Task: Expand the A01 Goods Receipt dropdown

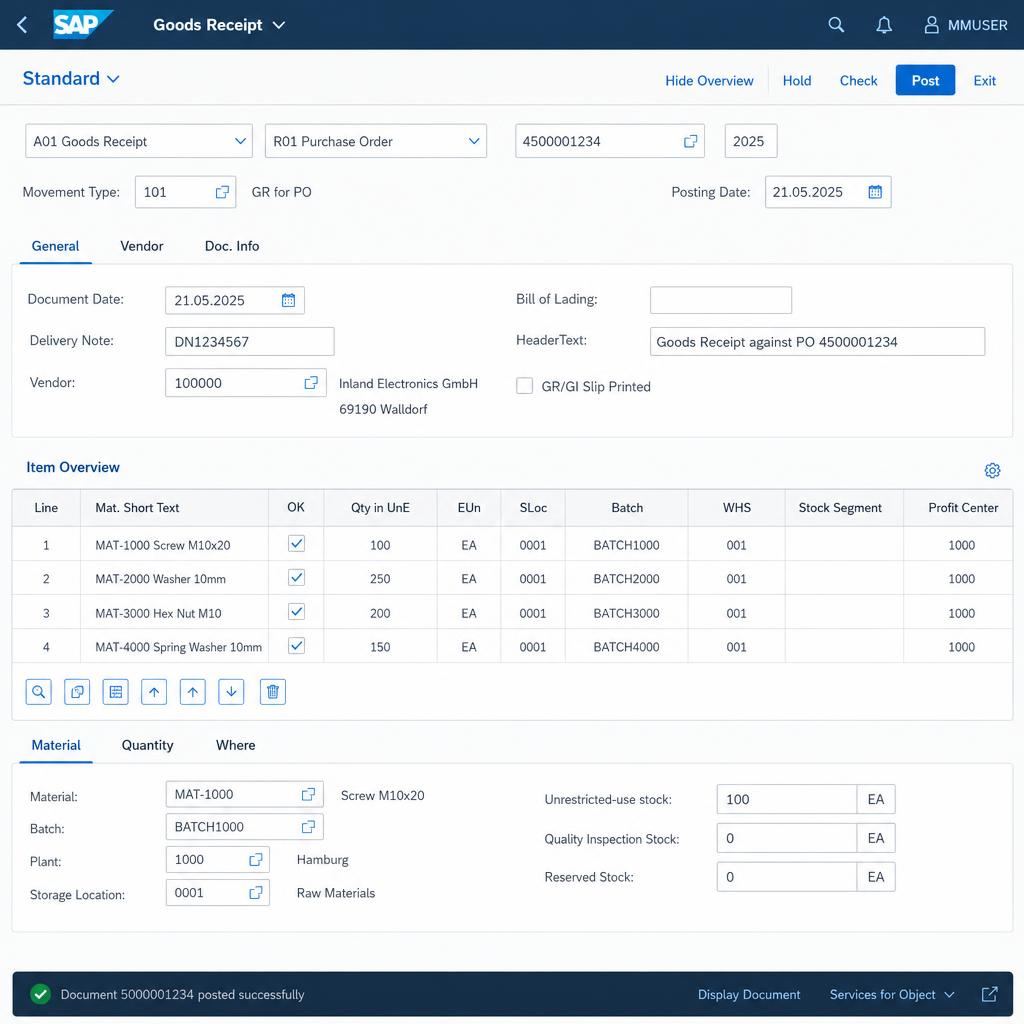Action: 138,141
